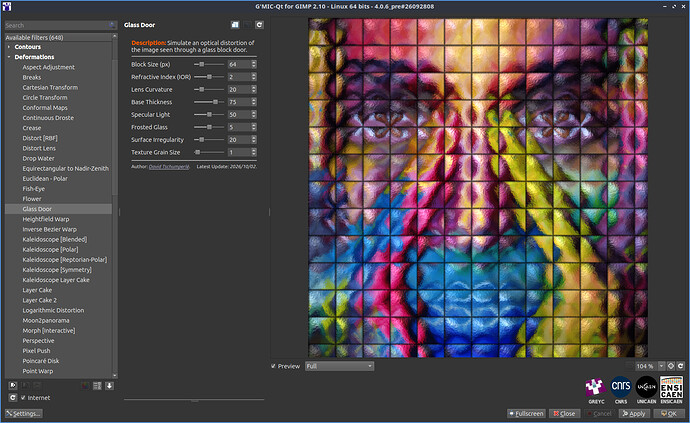Screen dimensions: 690x423
Task: Collapse the Deformations category
Action: click(x=9, y=57)
